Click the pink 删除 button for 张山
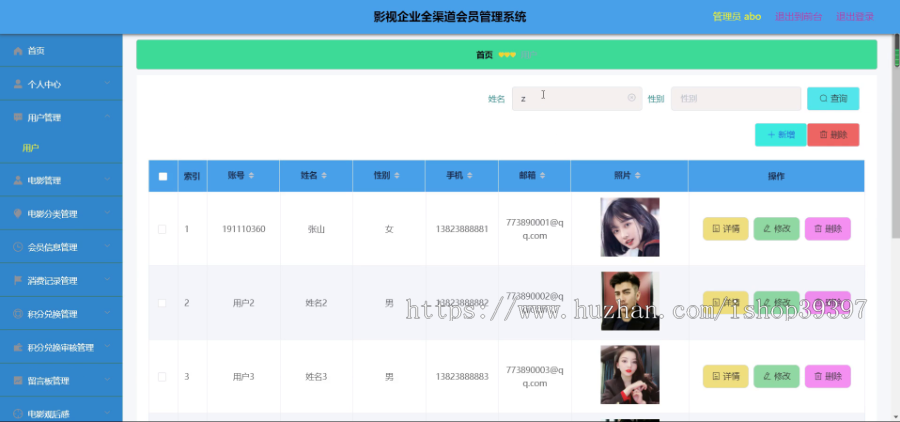Image resolution: width=900 pixels, height=422 pixels. (828, 229)
